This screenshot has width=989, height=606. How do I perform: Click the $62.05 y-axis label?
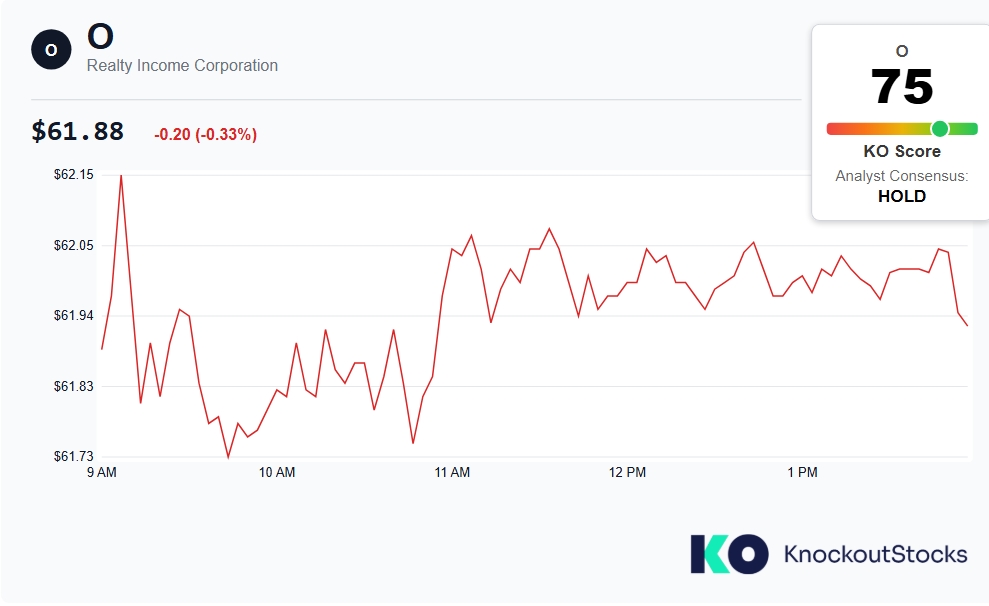(74, 245)
